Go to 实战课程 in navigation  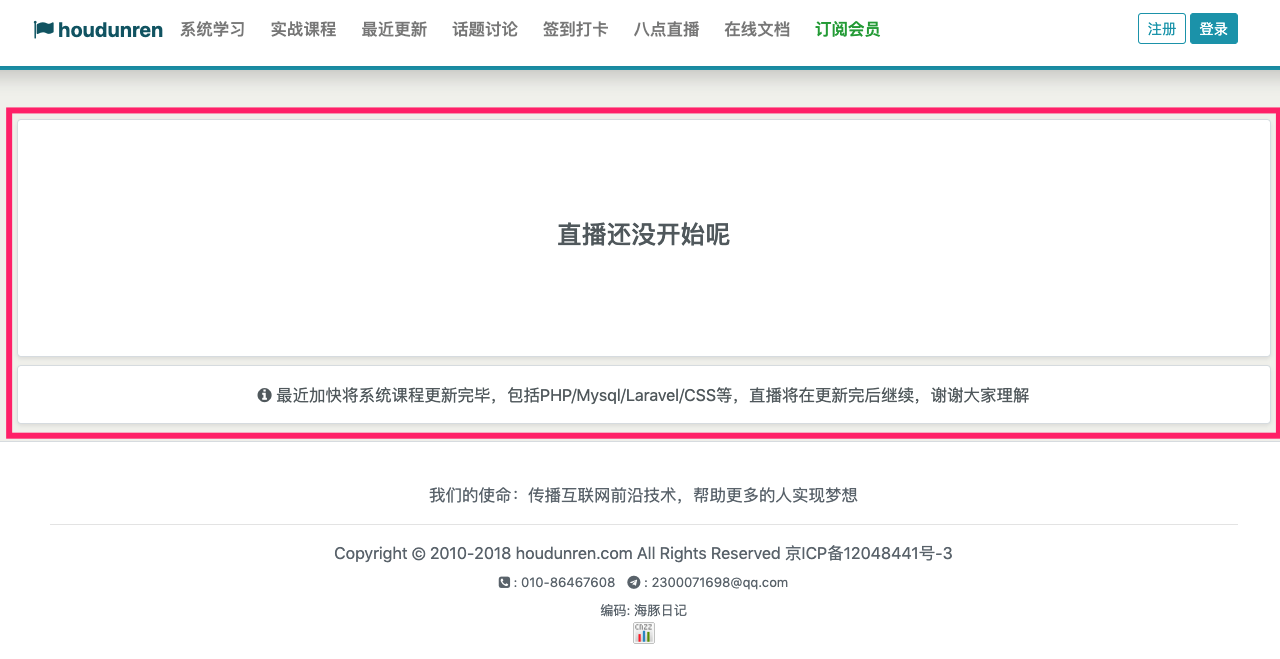click(303, 29)
